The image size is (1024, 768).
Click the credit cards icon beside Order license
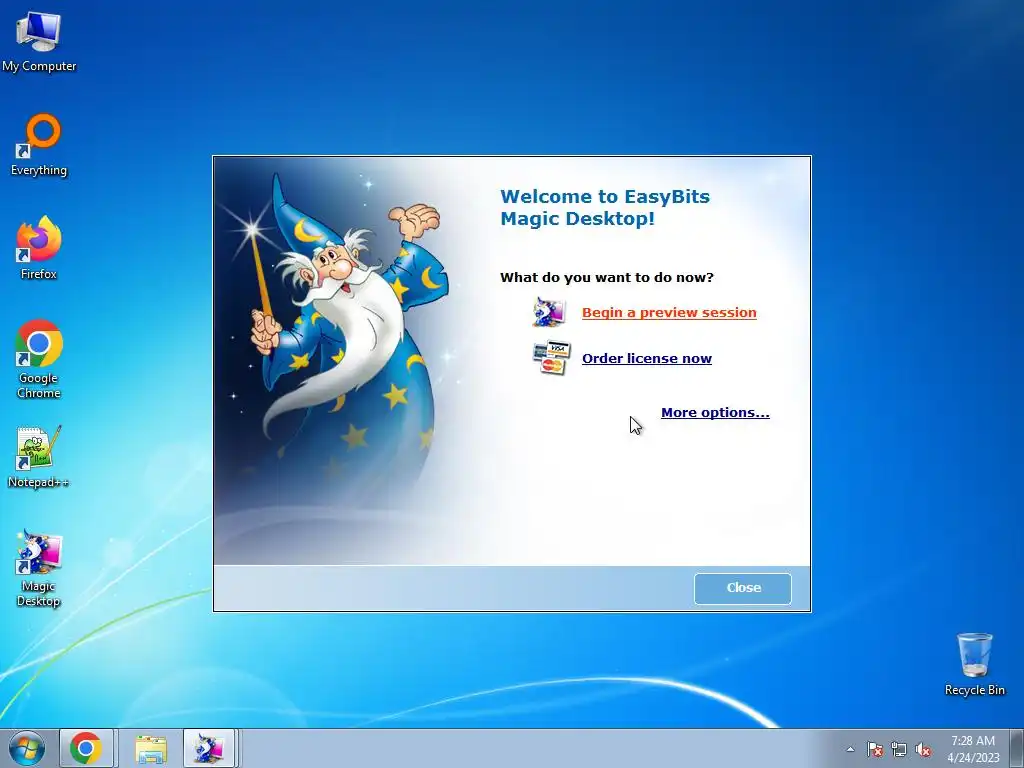(551, 358)
